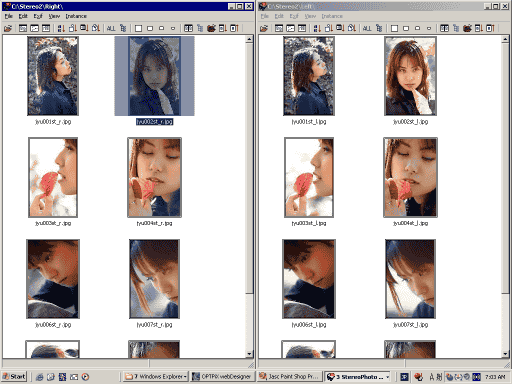Open folder icon in the Stereo2\Left toolbar
The height and width of the screenshot is (384, 512).
(x=264, y=28)
